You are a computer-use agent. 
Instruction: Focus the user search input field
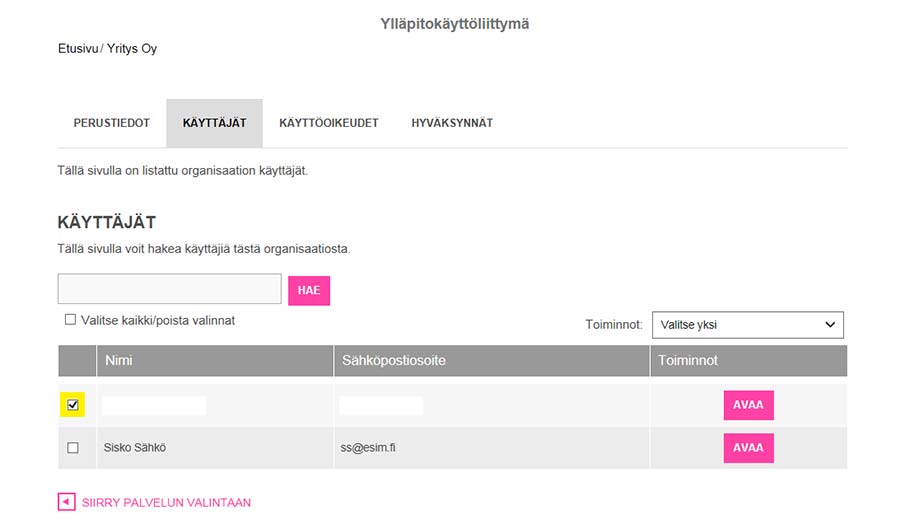(x=169, y=289)
